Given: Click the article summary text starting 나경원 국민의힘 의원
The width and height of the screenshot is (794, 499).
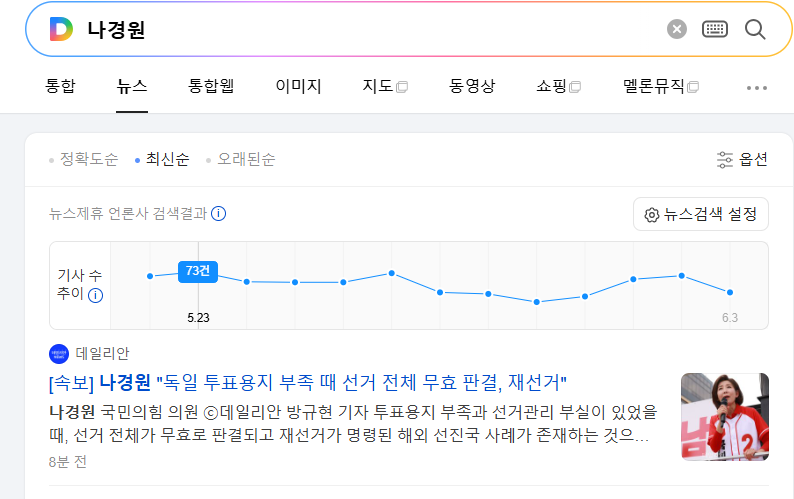Looking at the screenshot, I should pyautogui.click(x=353, y=423).
